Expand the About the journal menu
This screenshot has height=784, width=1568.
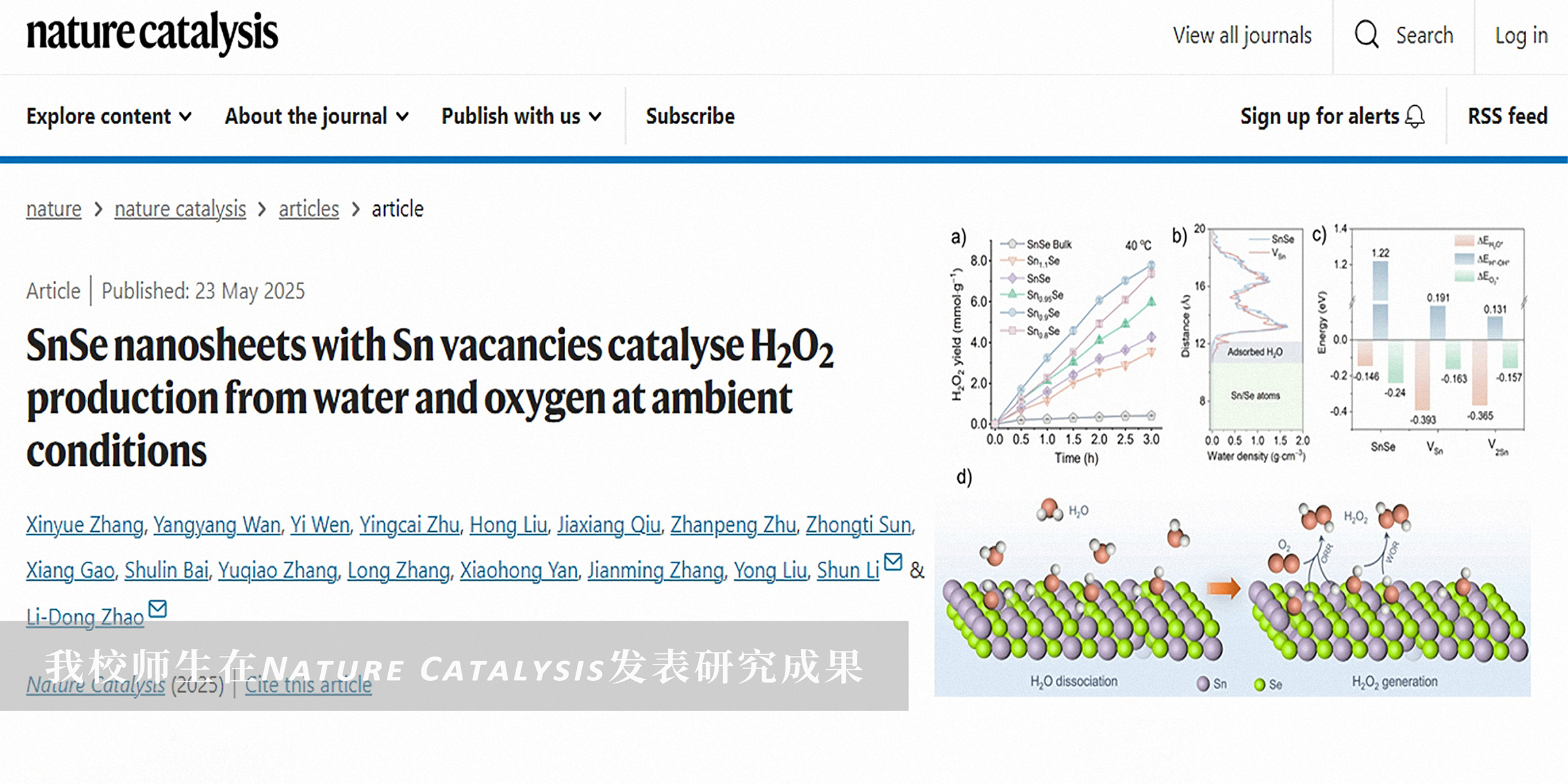pos(317,116)
